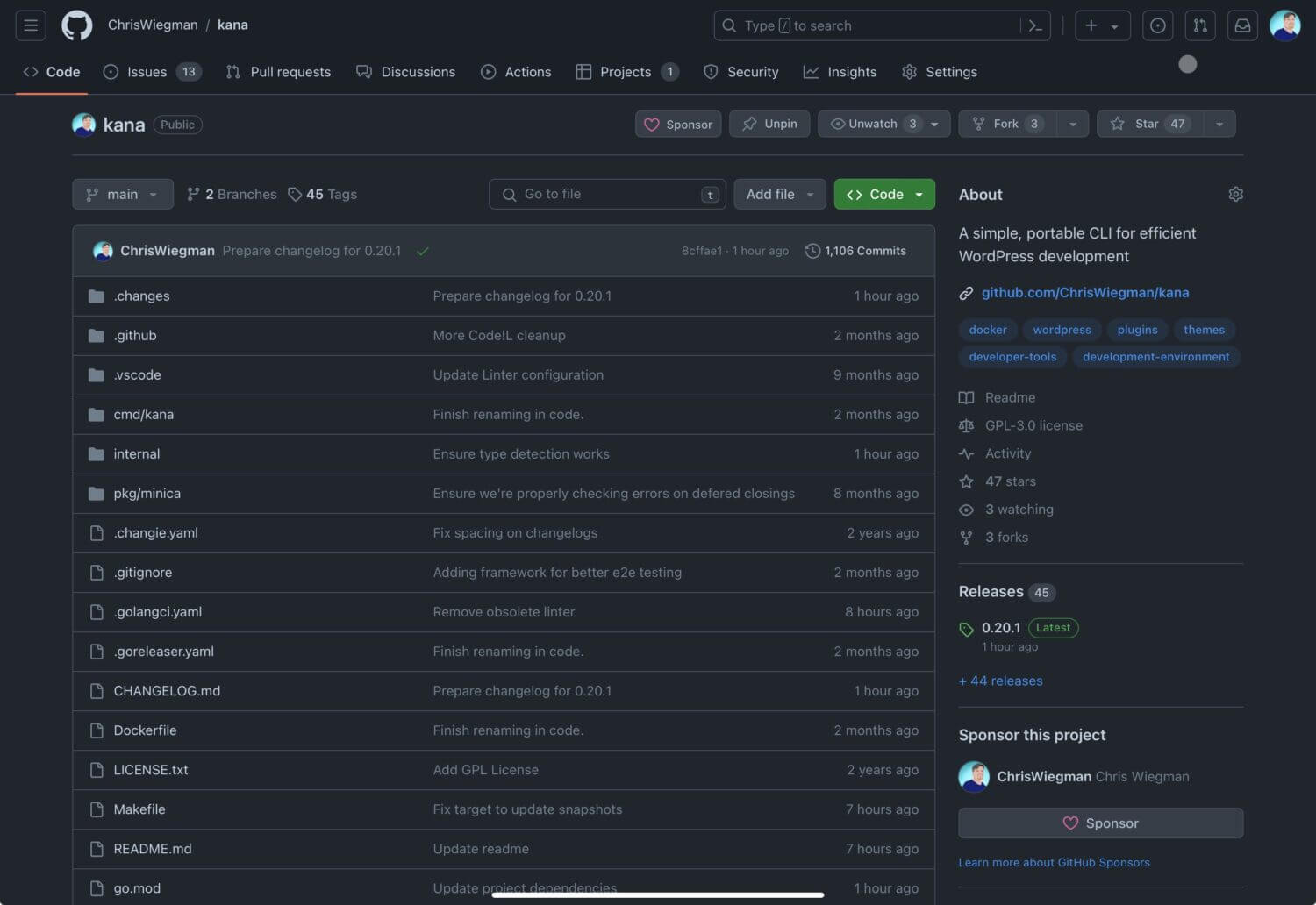Open the issues icon in header

click(x=1157, y=25)
